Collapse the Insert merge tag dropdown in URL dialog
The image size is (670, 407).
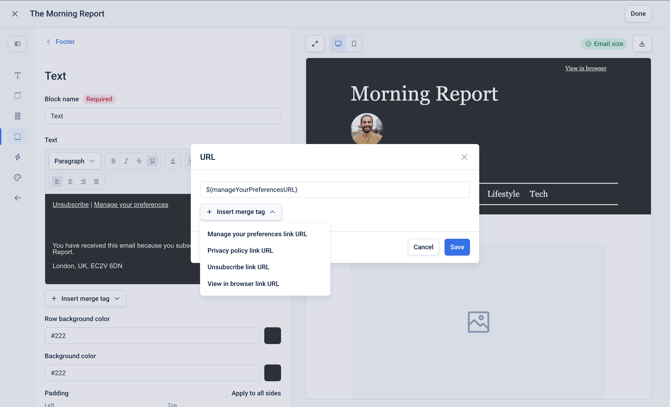(241, 212)
